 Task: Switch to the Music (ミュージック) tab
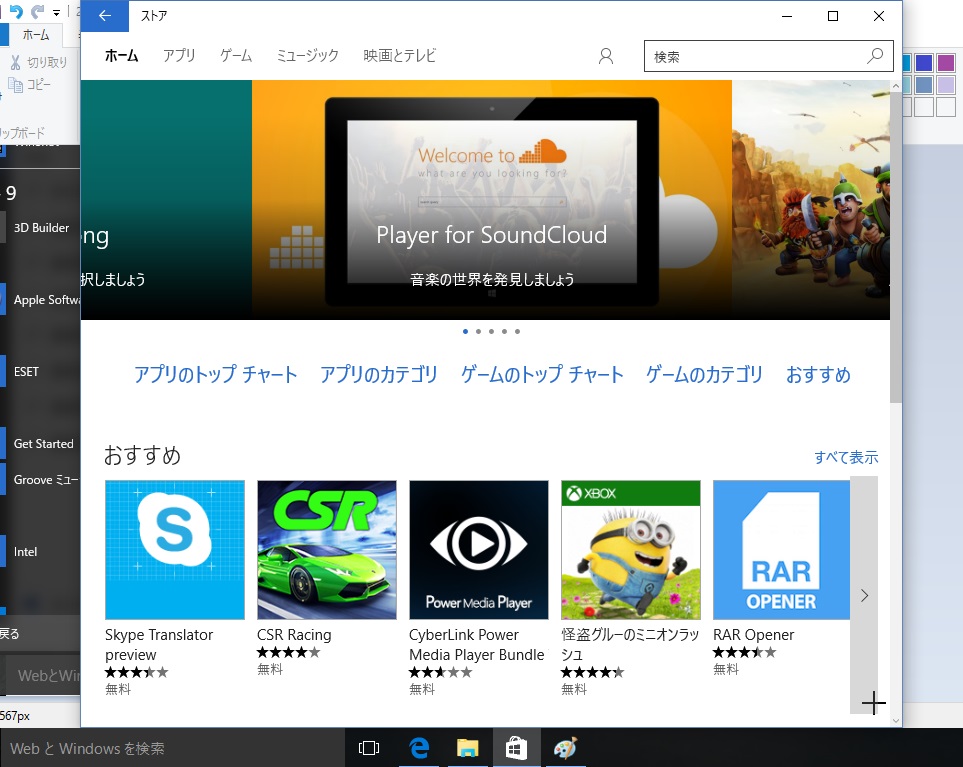pyautogui.click(x=308, y=56)
